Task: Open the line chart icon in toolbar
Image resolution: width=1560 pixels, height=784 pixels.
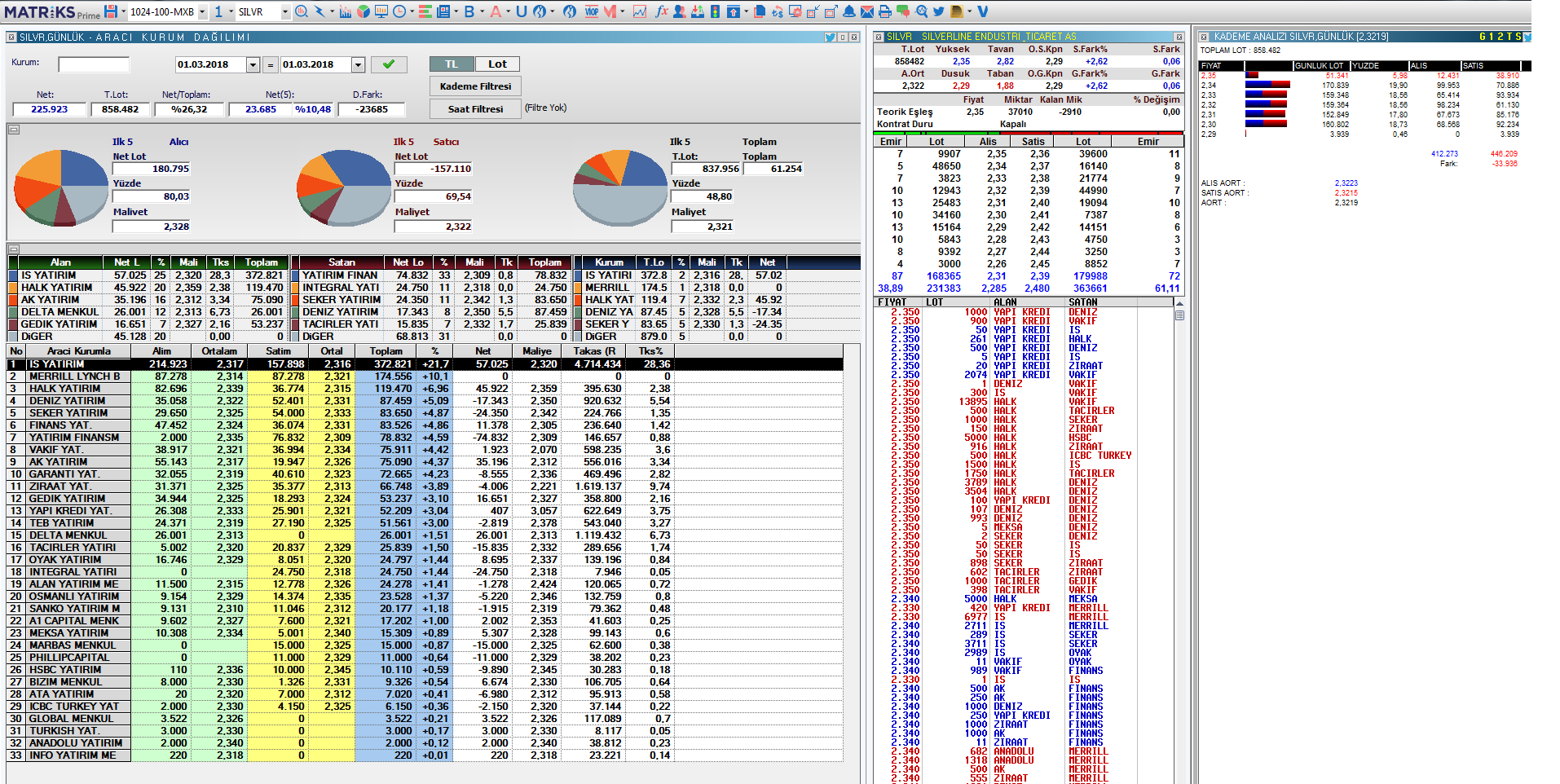Action: [x=640, y=11]
